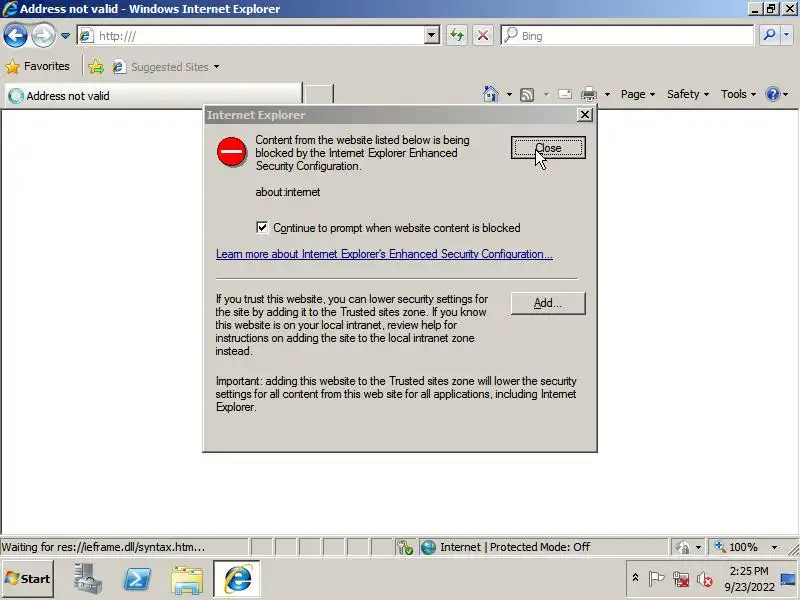This screenshot has width=800, height=600.
Task: Launch Server Manager from taskbar
Action: (86, 579)
